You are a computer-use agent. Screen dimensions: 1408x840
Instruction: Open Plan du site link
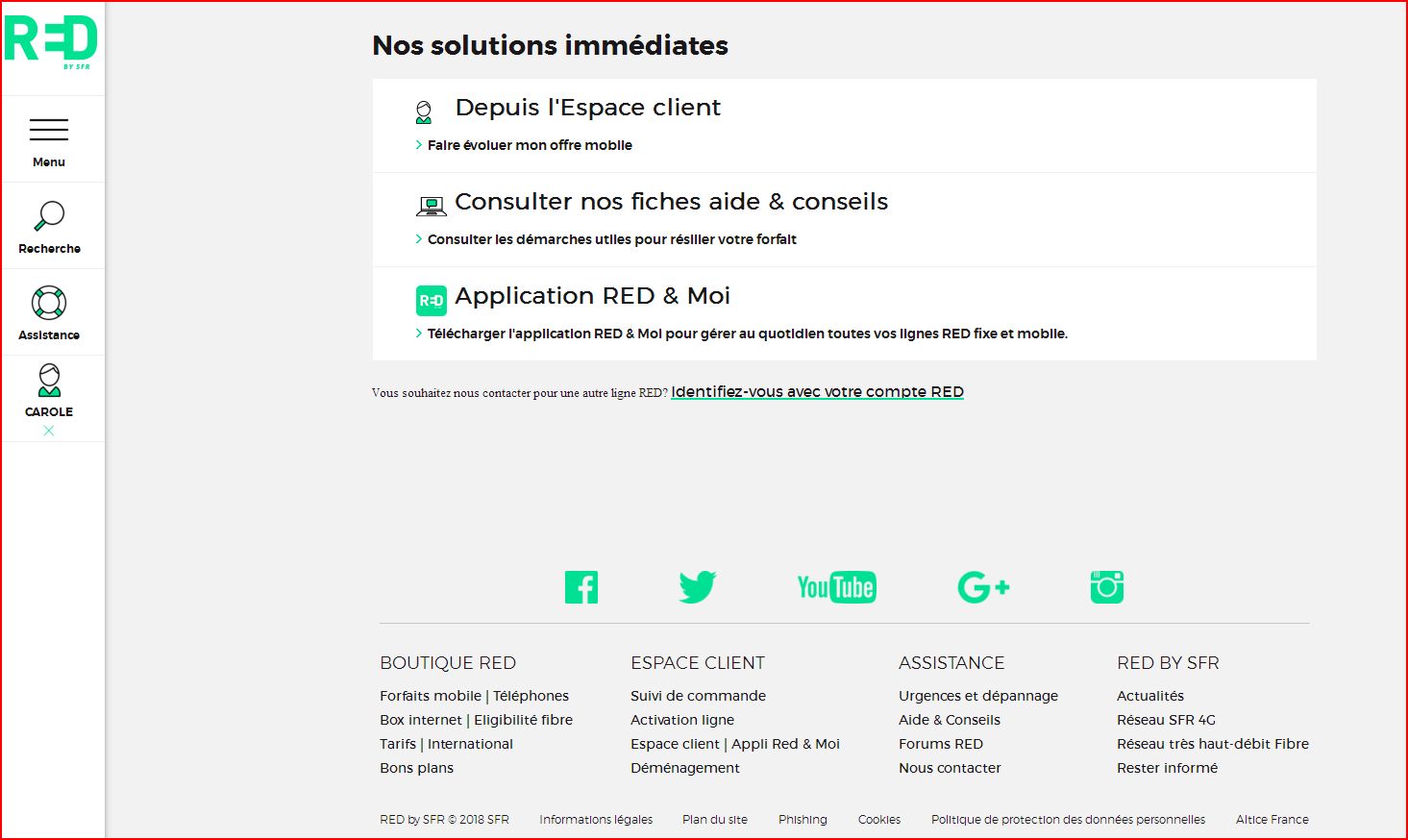714,820
